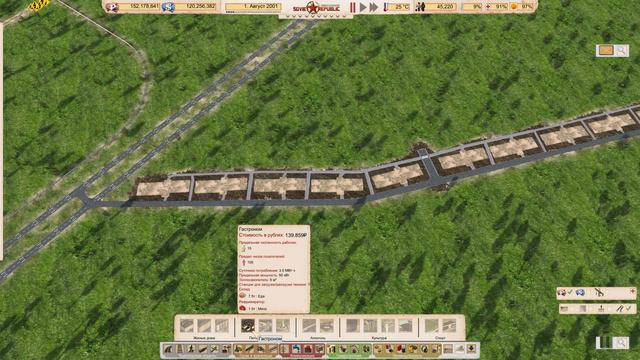640x360 pixels.
Task: Open last icon in brown toolbar group
Action: click(273, 349)
